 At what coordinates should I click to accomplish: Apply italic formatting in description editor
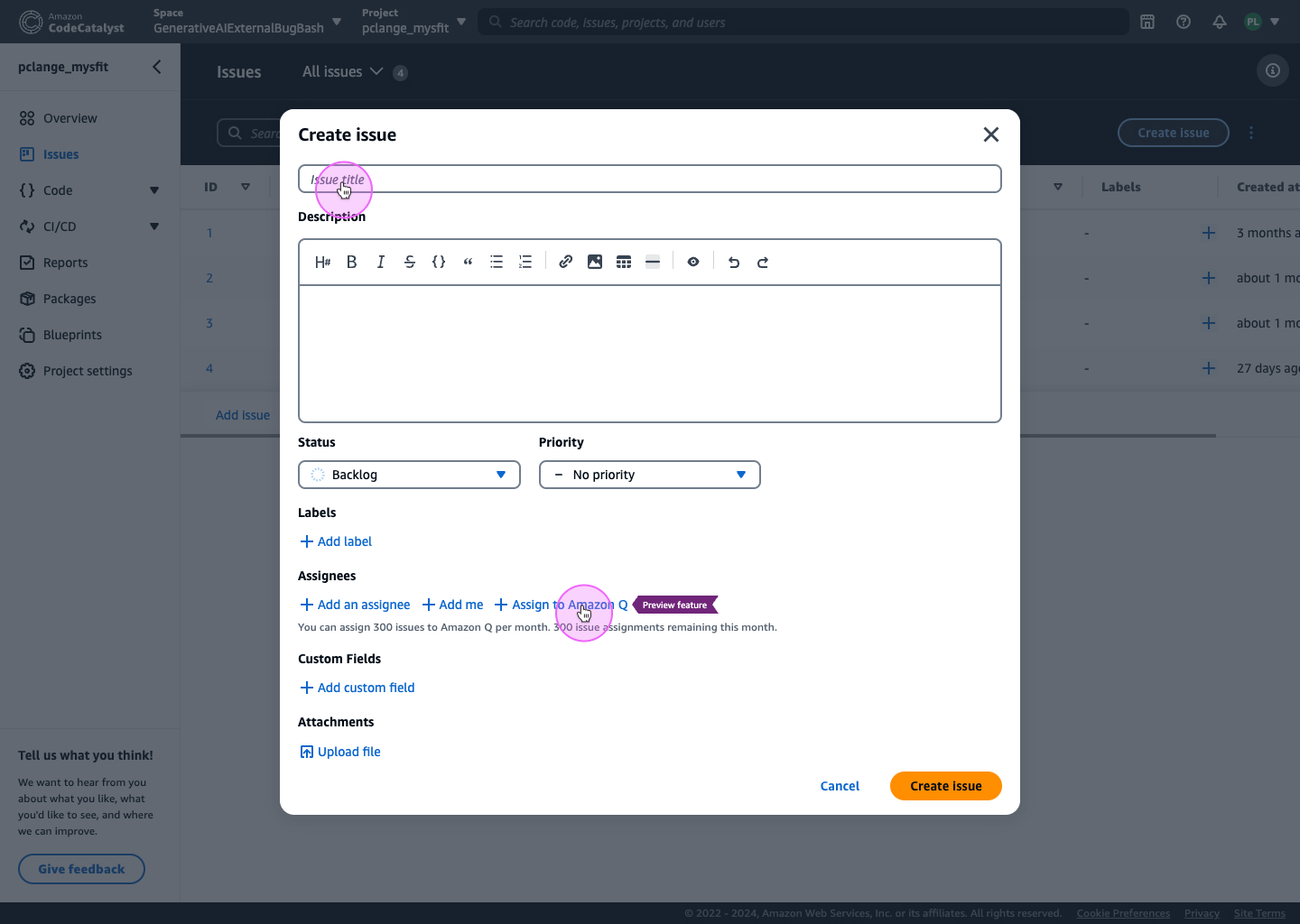click(381, 262)
